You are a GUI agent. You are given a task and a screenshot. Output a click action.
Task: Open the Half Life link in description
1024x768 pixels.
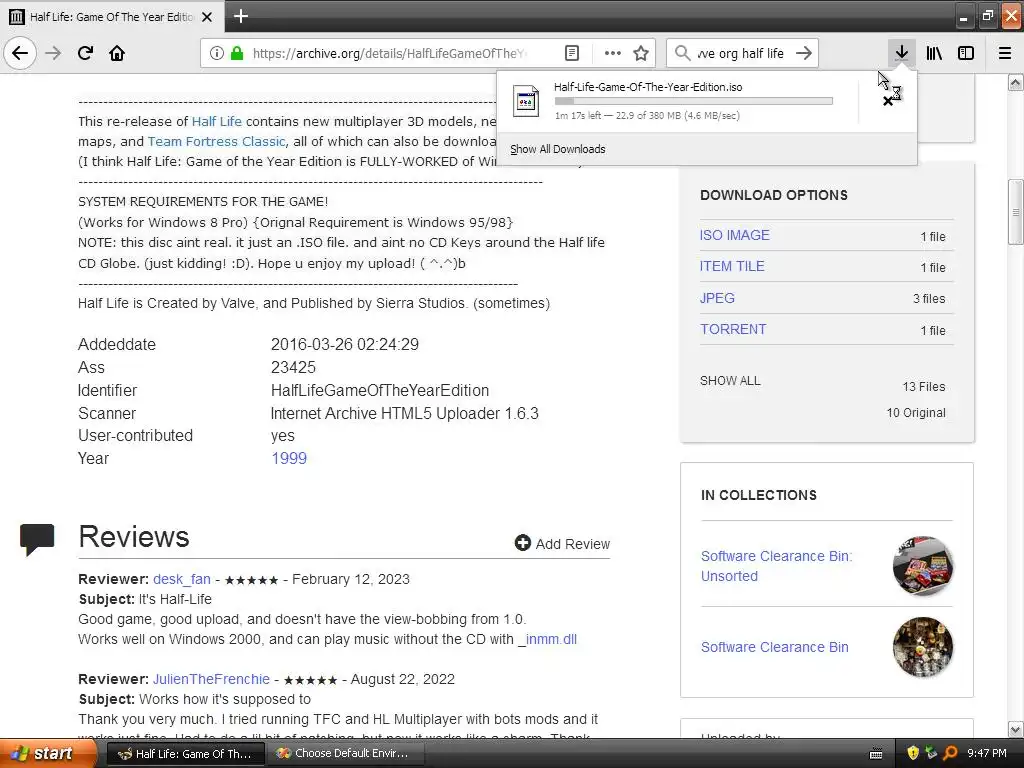tap(216, 121)
